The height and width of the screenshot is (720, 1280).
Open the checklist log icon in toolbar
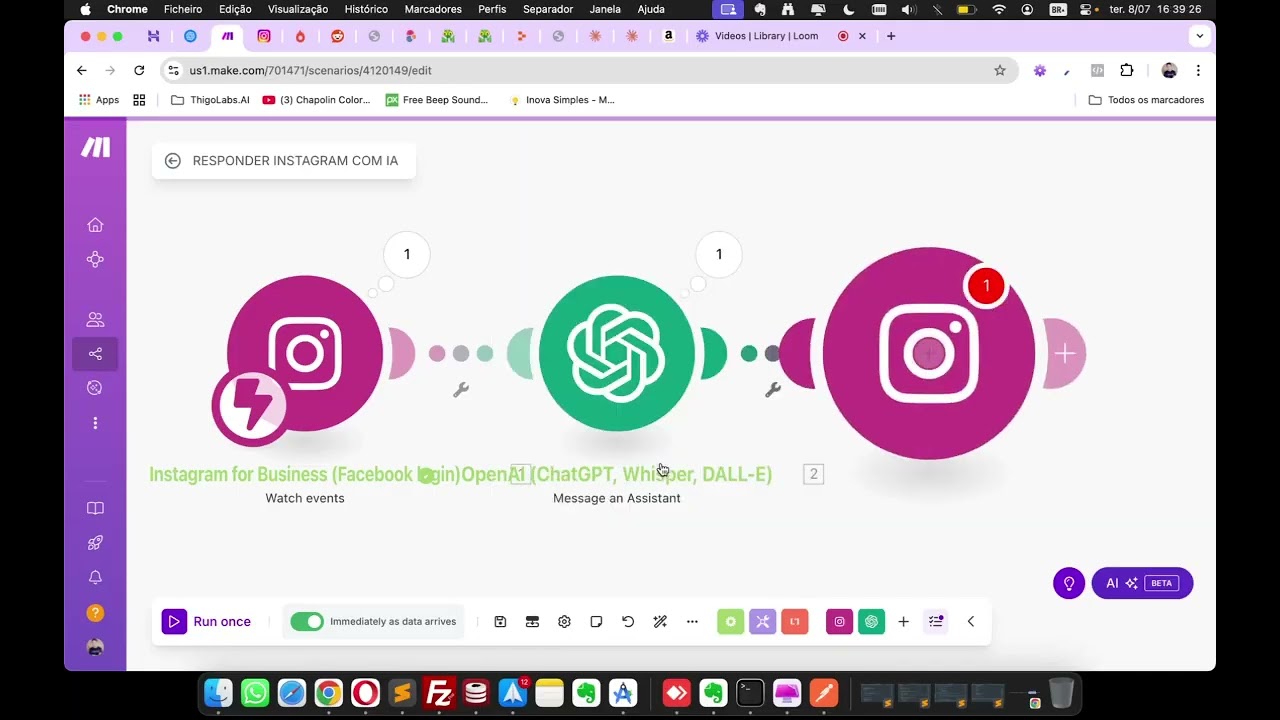pyautogui.click(x=936, y=621)
